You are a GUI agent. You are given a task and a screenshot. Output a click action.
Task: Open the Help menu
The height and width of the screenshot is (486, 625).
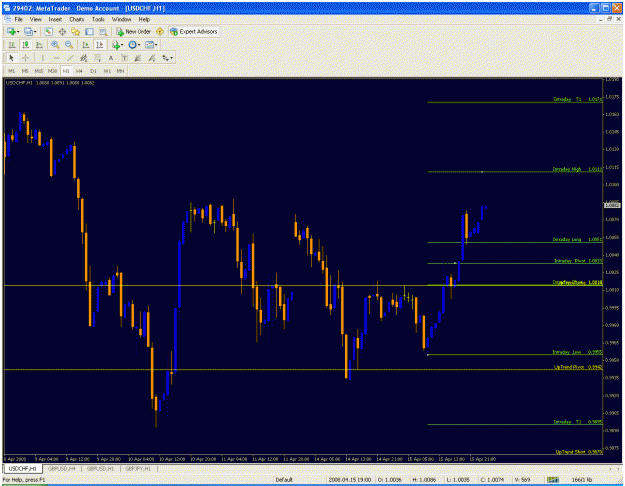(144, 19)
